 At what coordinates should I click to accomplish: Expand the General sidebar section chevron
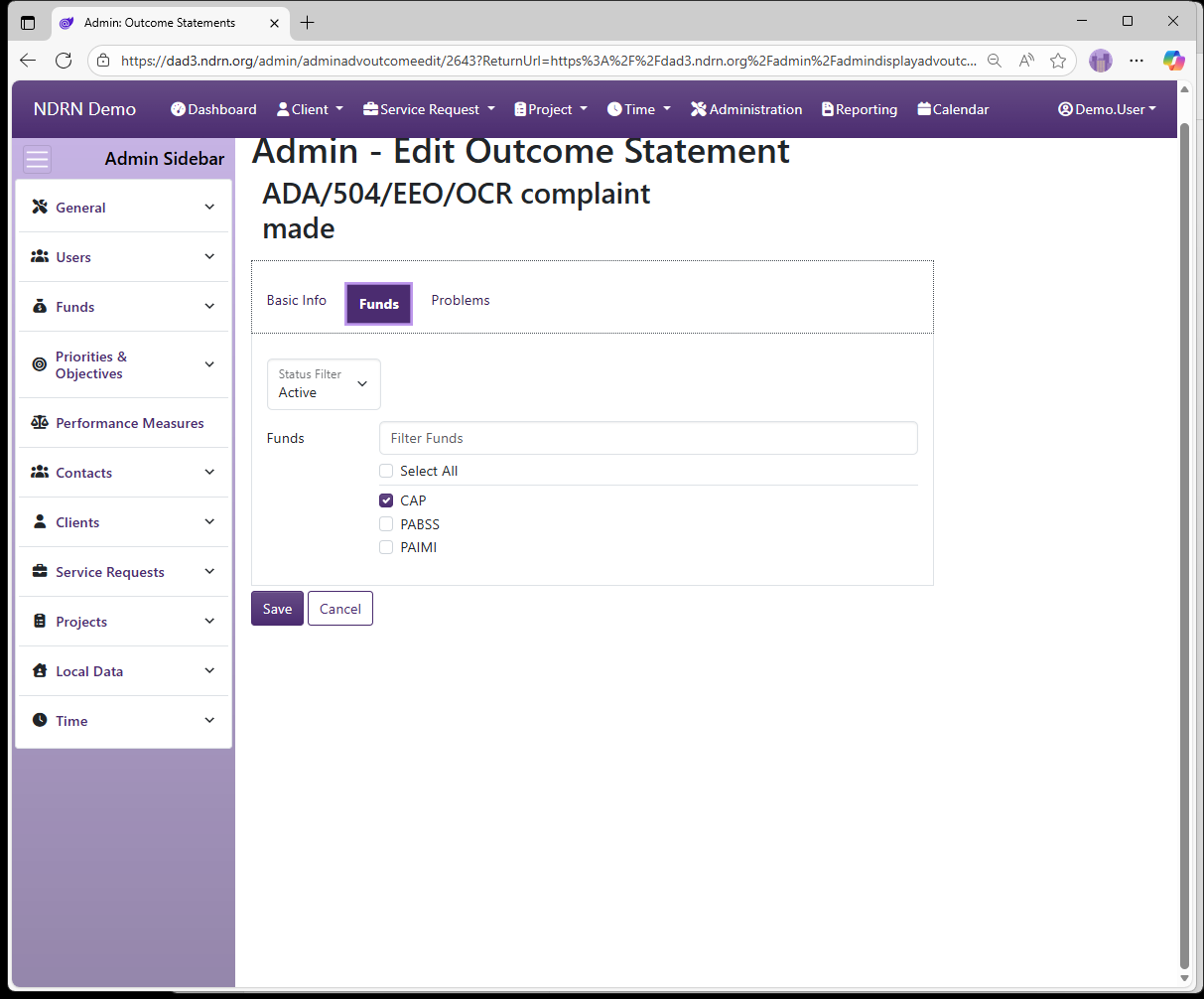[209, 207]
